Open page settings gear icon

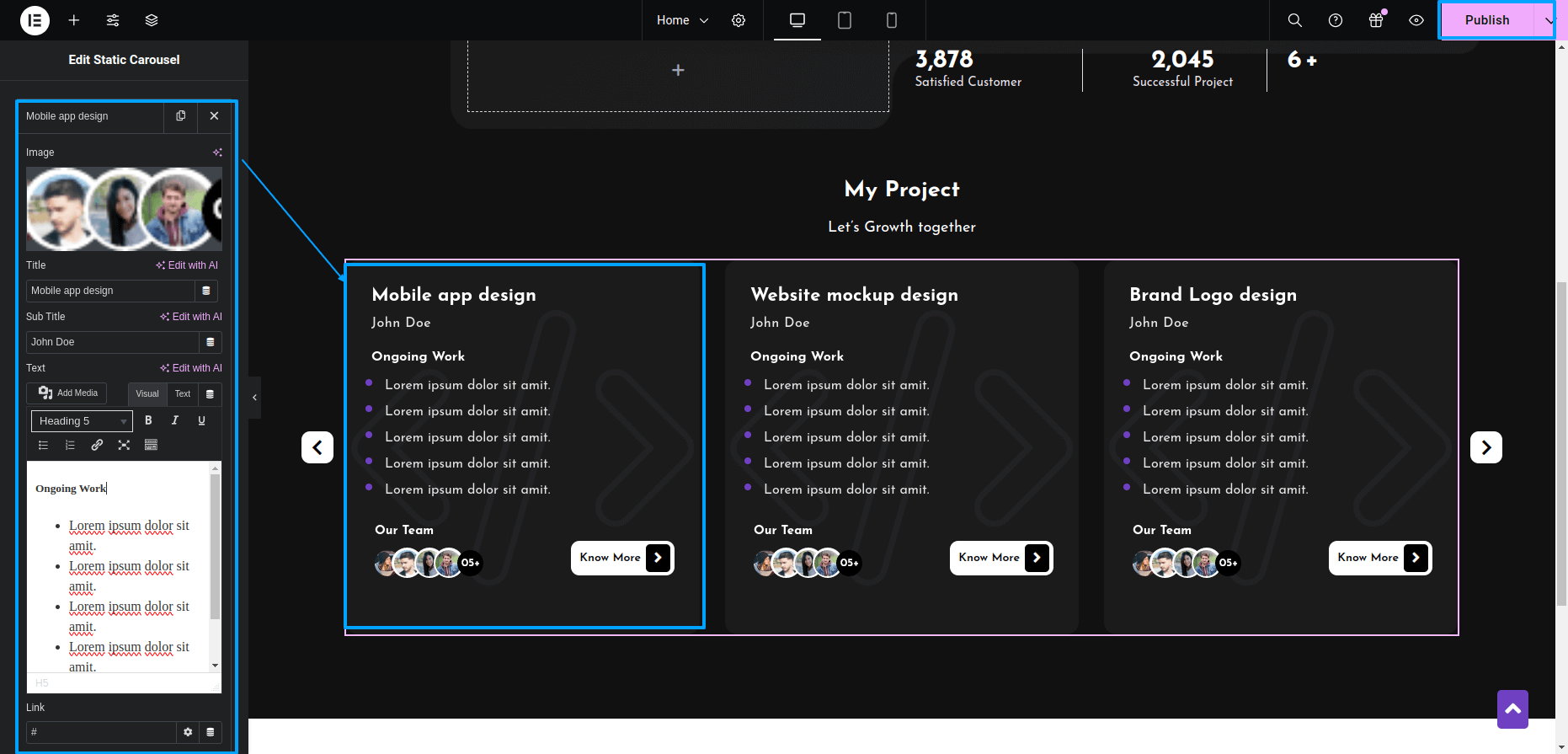point(739,20)
